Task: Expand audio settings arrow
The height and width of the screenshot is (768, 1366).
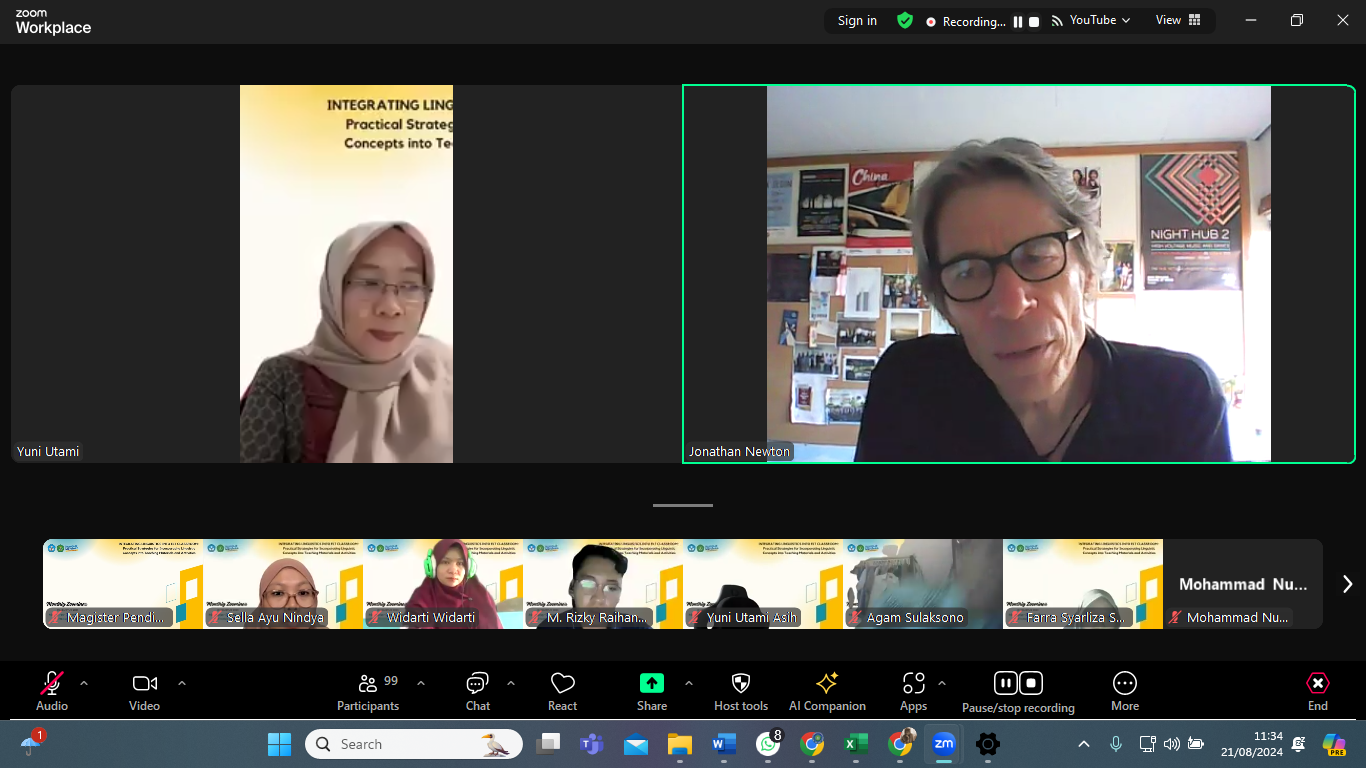Action: tap(84, 684)
